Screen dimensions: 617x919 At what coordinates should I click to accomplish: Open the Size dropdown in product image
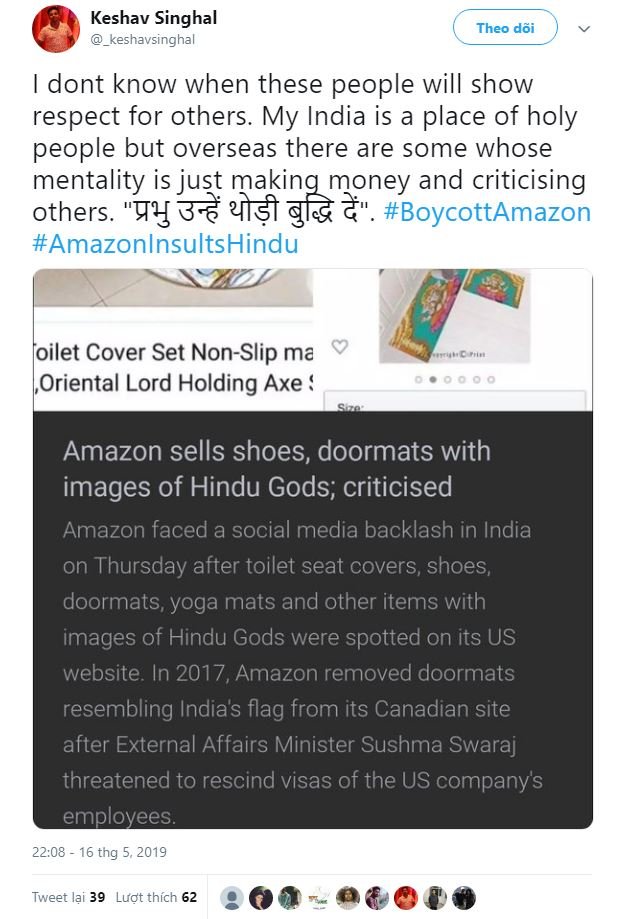pos(455,402)
